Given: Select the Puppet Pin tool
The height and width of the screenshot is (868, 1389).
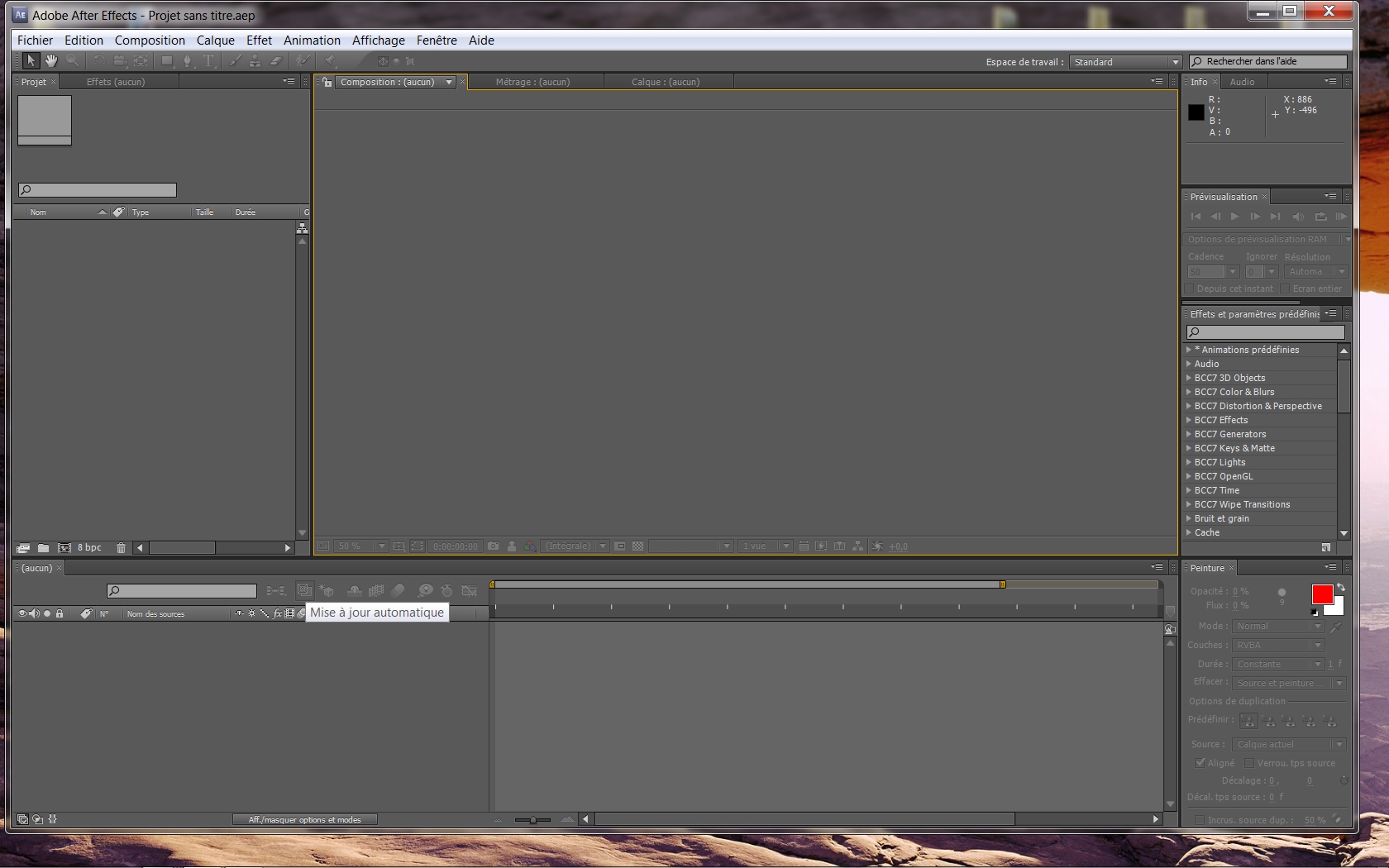Looking at the screenshot, I should click(330, 60).
